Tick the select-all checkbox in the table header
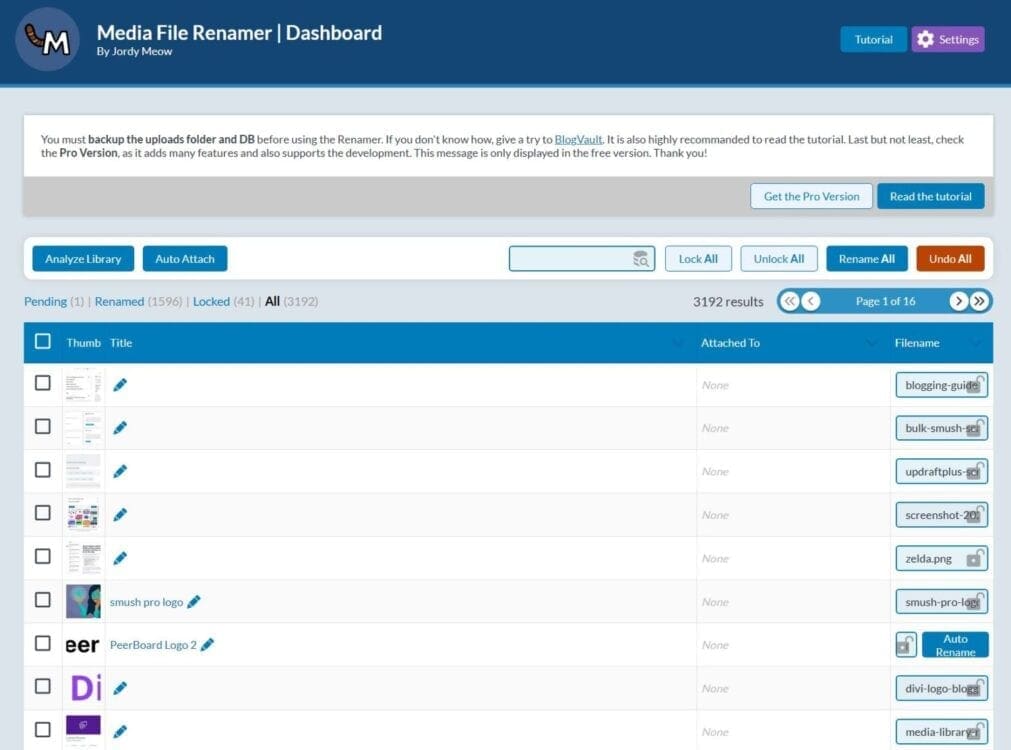The height and width of the screenshot is (750, 1011). pos(43,341)
